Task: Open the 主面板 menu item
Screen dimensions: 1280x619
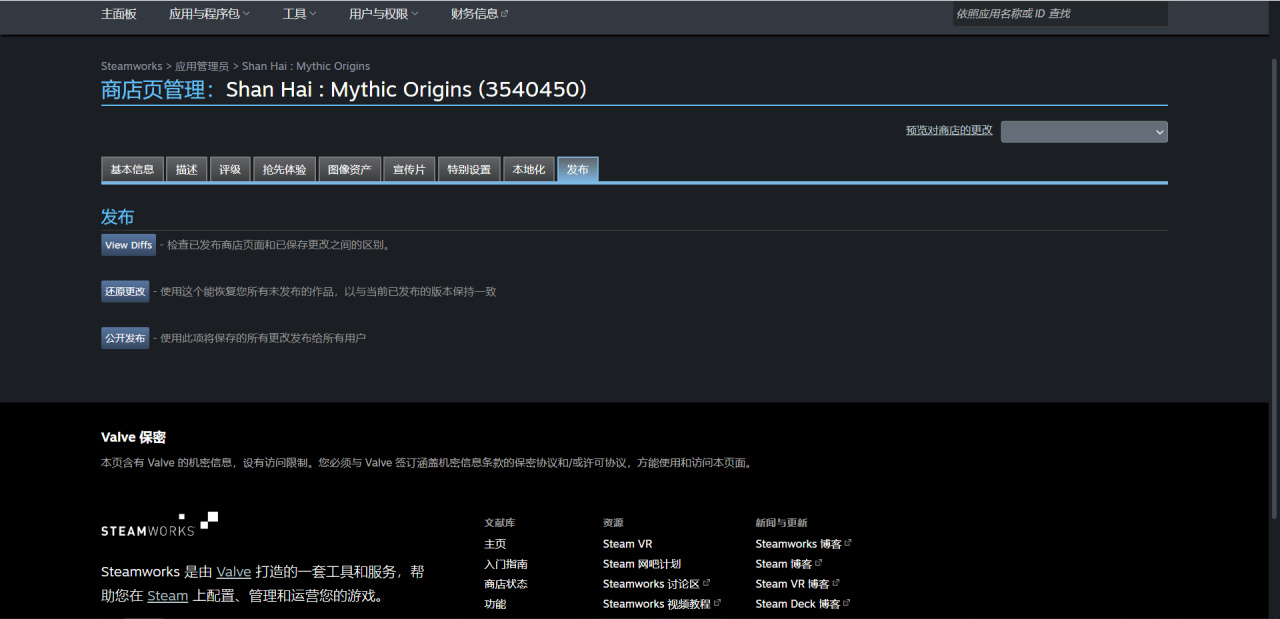Action: click(119, 14)
